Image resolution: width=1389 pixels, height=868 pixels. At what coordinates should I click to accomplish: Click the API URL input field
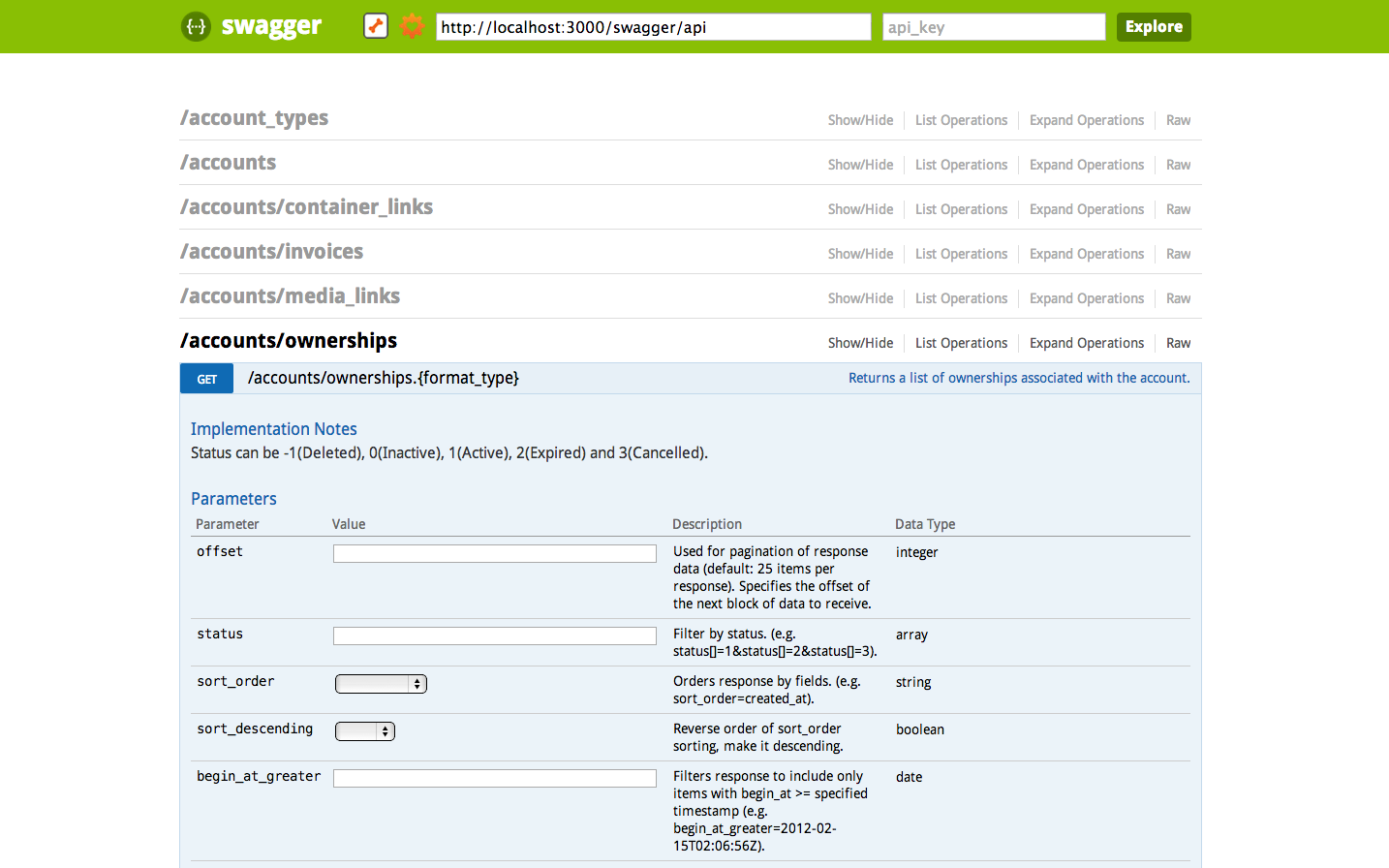653,27
